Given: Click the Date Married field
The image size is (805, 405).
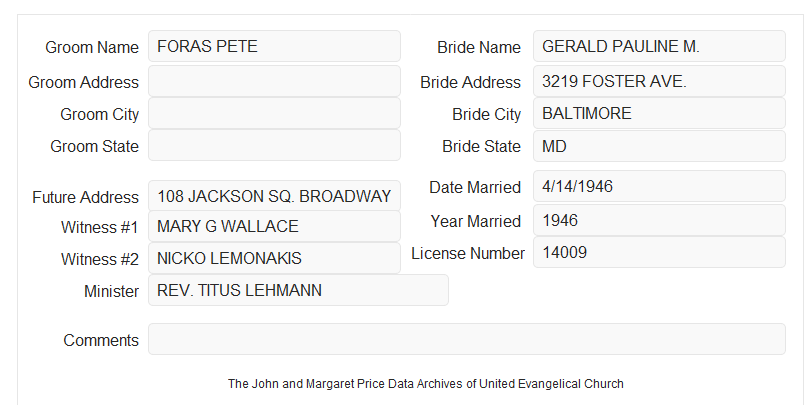Looking at the screenshot, I should 659,186.
